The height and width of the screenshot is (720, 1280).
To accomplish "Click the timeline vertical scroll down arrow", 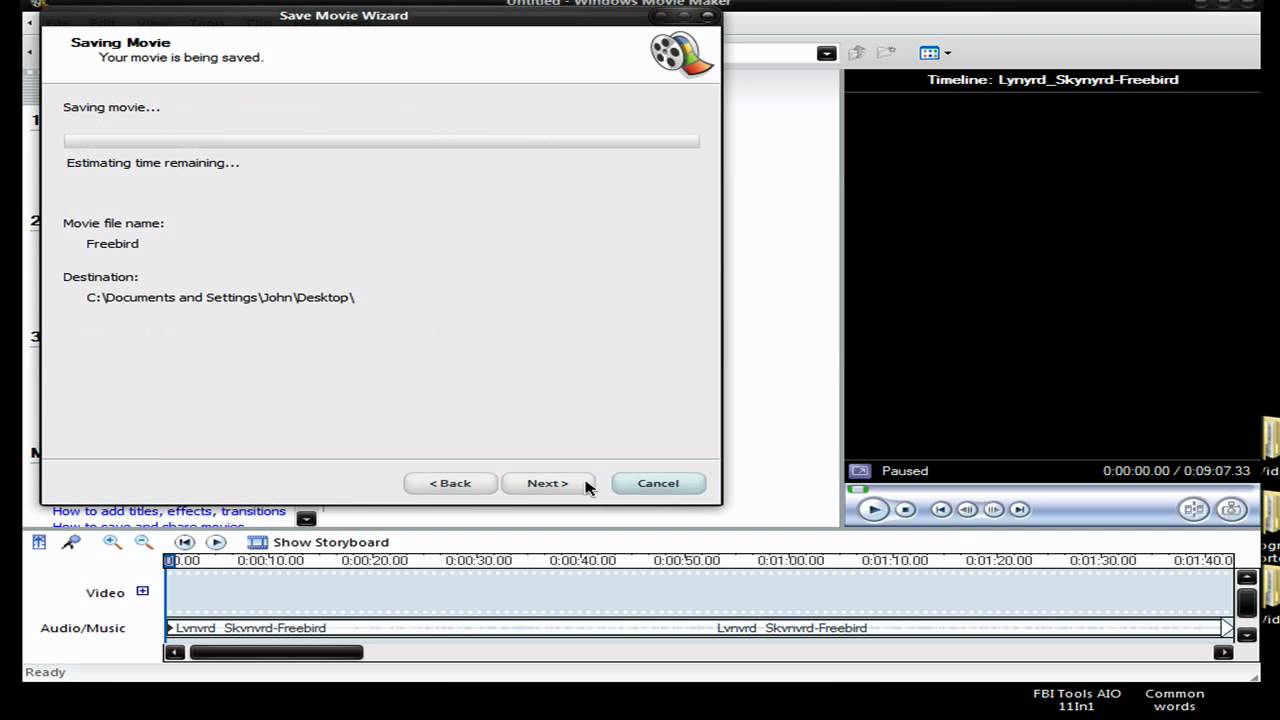I will click(1247, 634).
